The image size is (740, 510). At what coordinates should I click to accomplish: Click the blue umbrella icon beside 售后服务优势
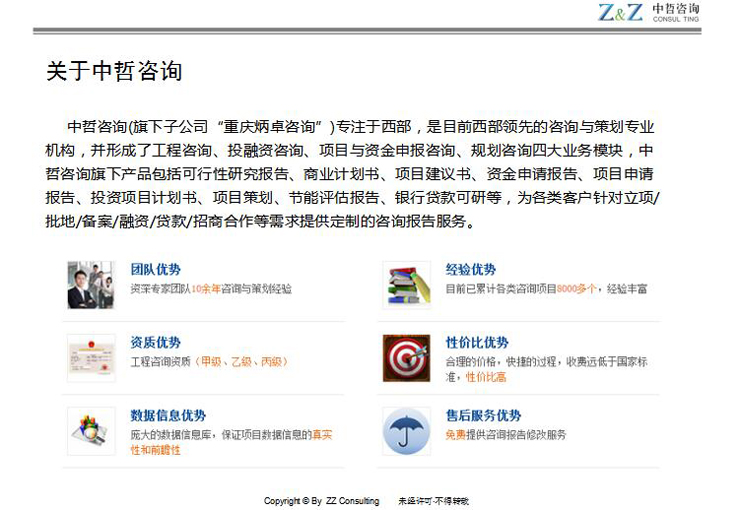click(406, 431)
